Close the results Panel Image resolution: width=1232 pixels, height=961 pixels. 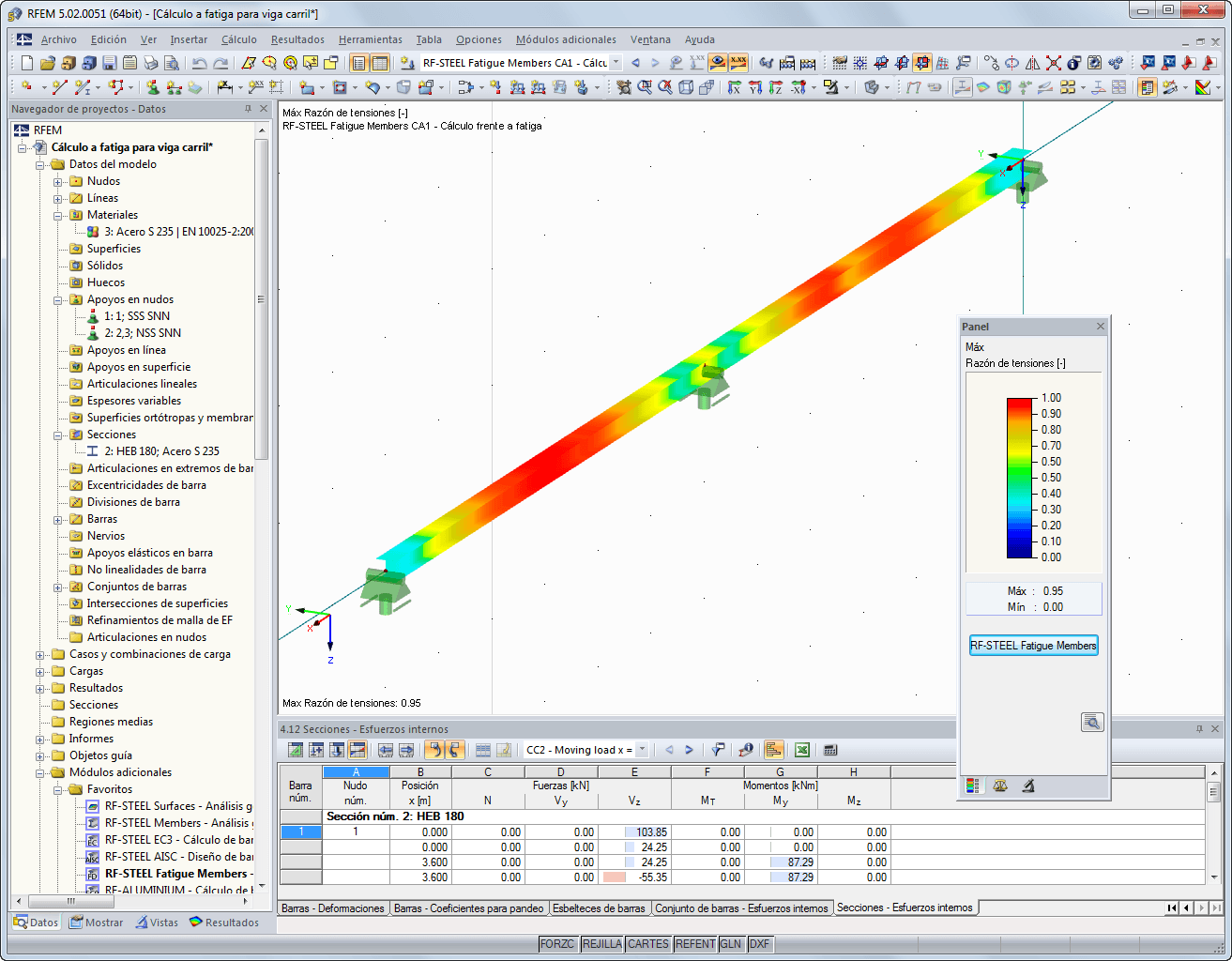(1101, 327)
